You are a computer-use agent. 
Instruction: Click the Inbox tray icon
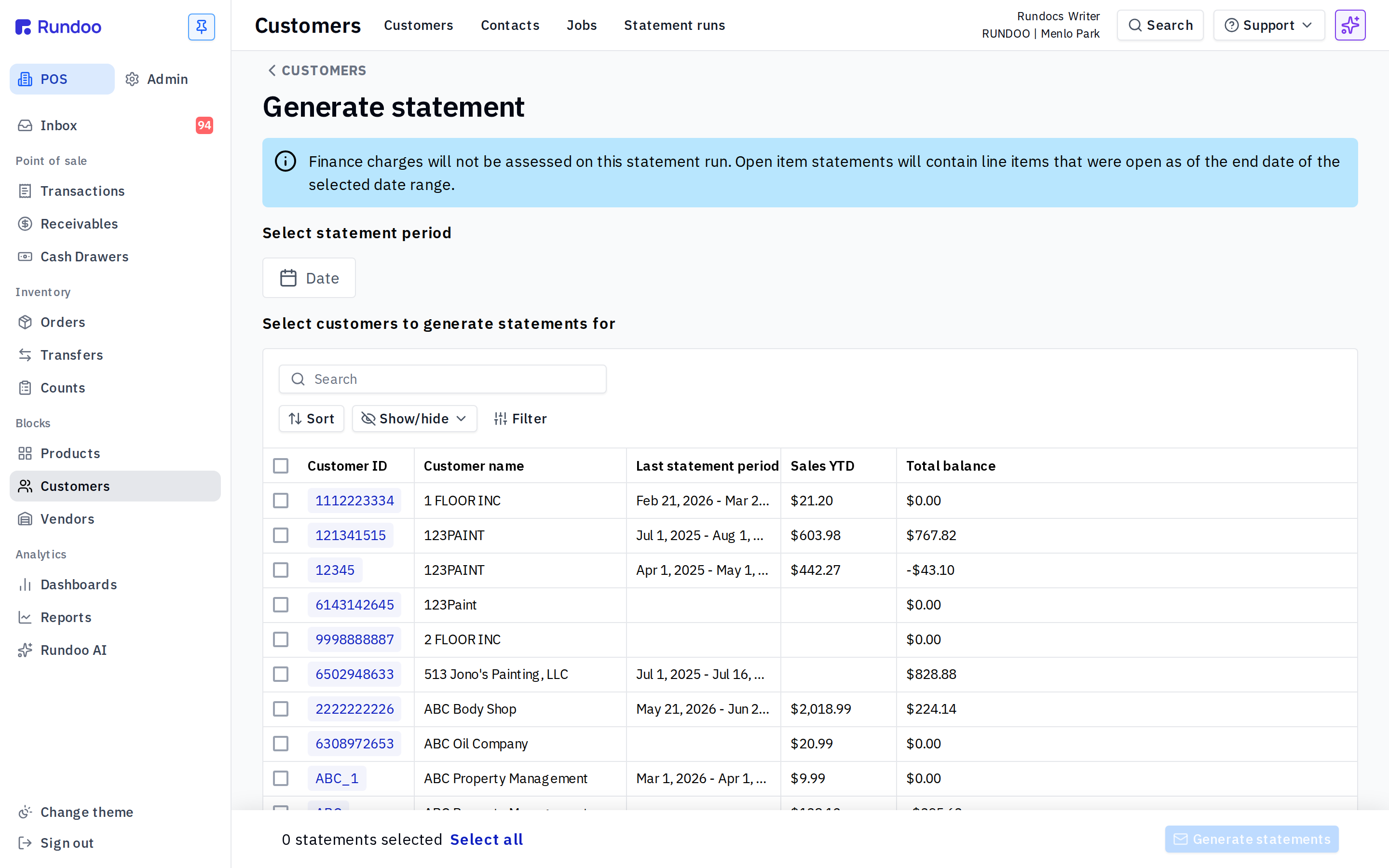click(25, 125)
